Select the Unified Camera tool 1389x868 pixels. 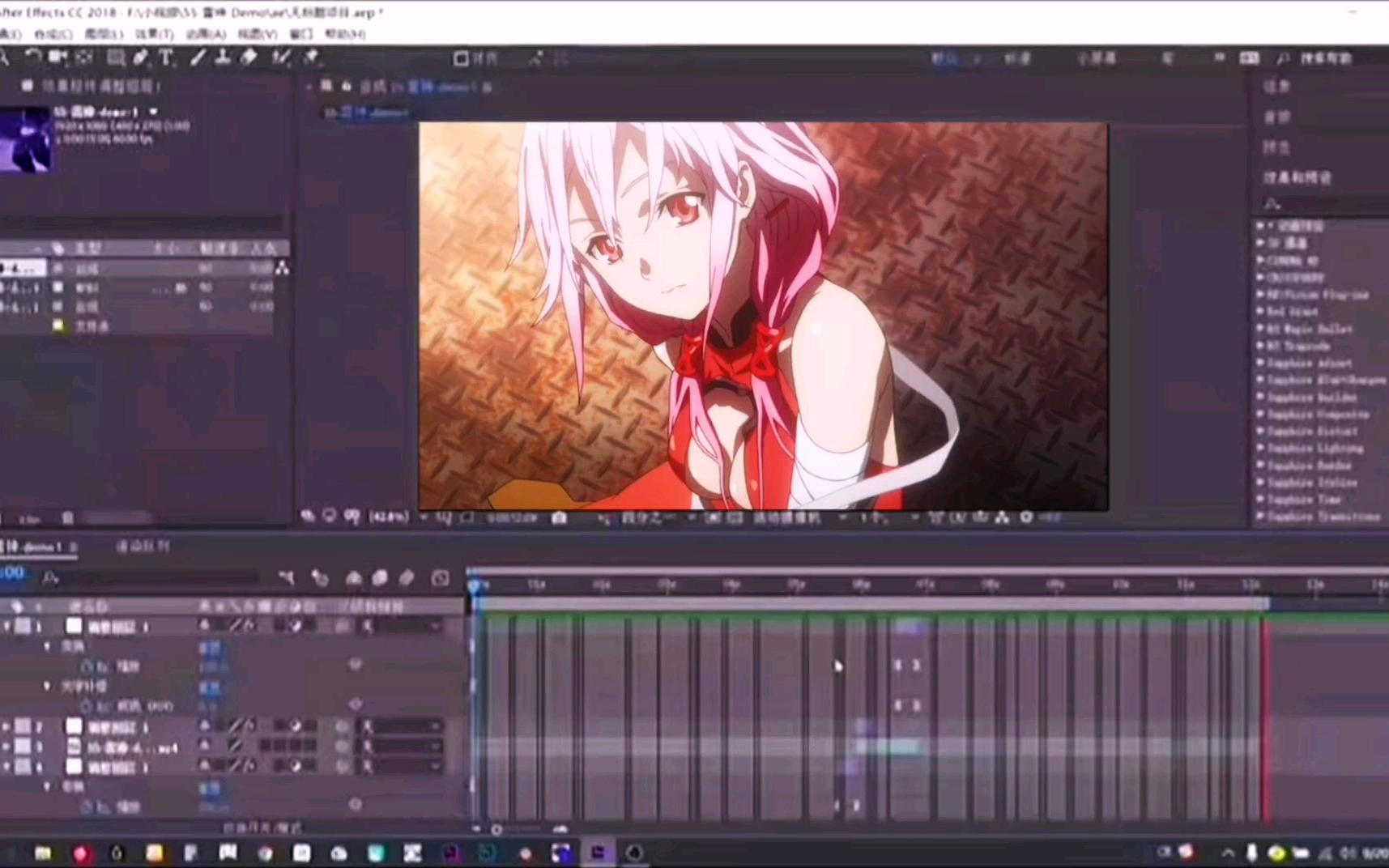(58, 57)
